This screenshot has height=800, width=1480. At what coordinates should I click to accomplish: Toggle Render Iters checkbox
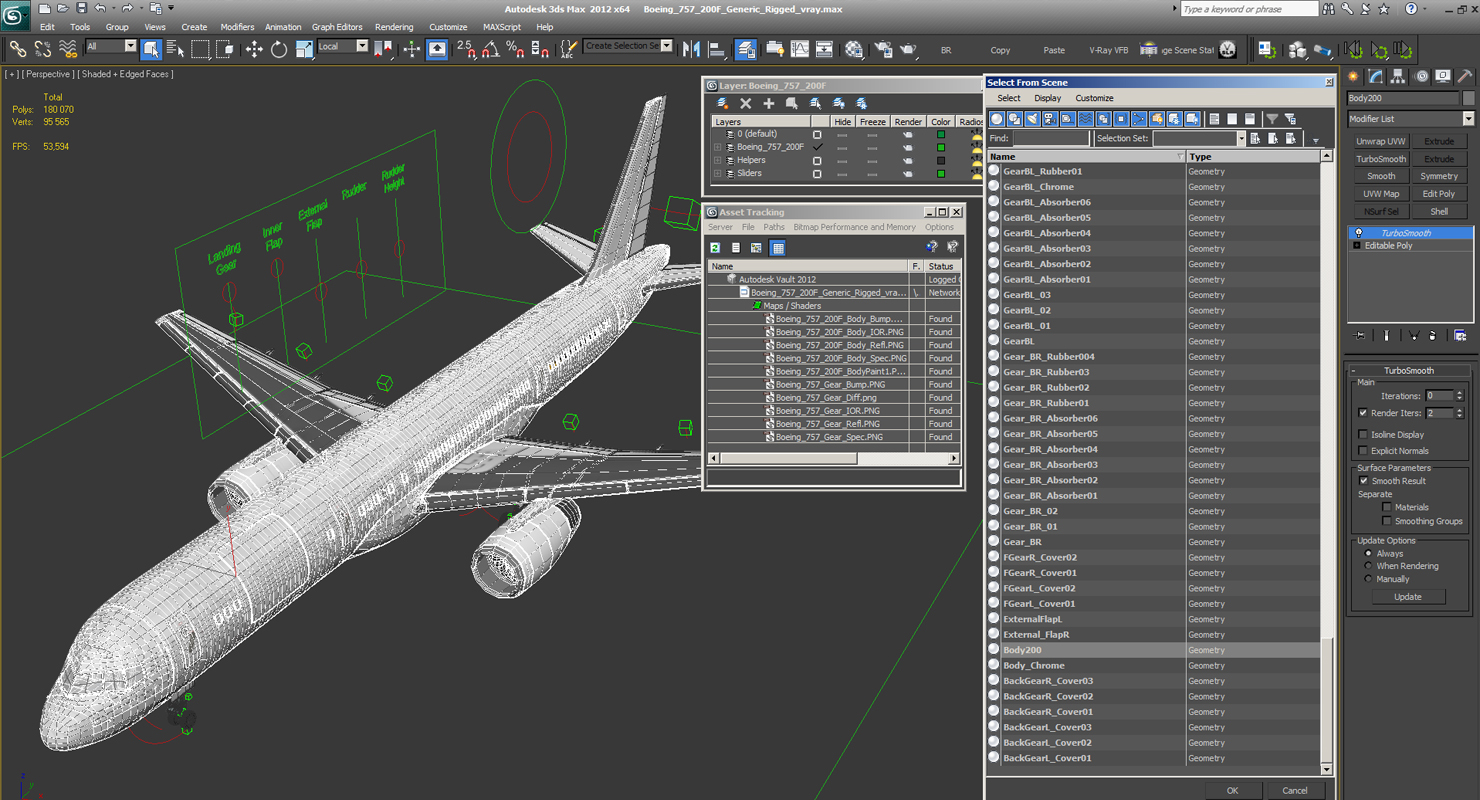click(1363, 413)
